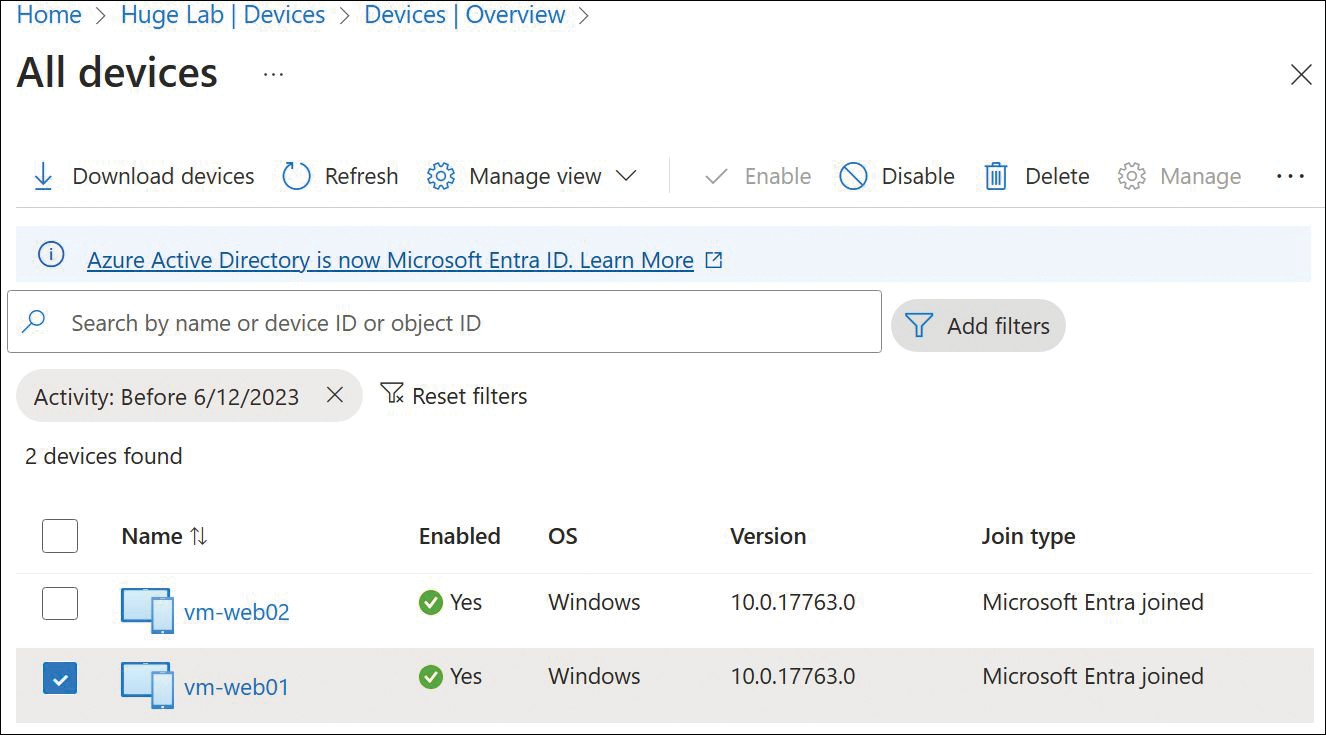
Task: Open the toolbar overflow ellipsis
Action: click(x=1291, y=176)
